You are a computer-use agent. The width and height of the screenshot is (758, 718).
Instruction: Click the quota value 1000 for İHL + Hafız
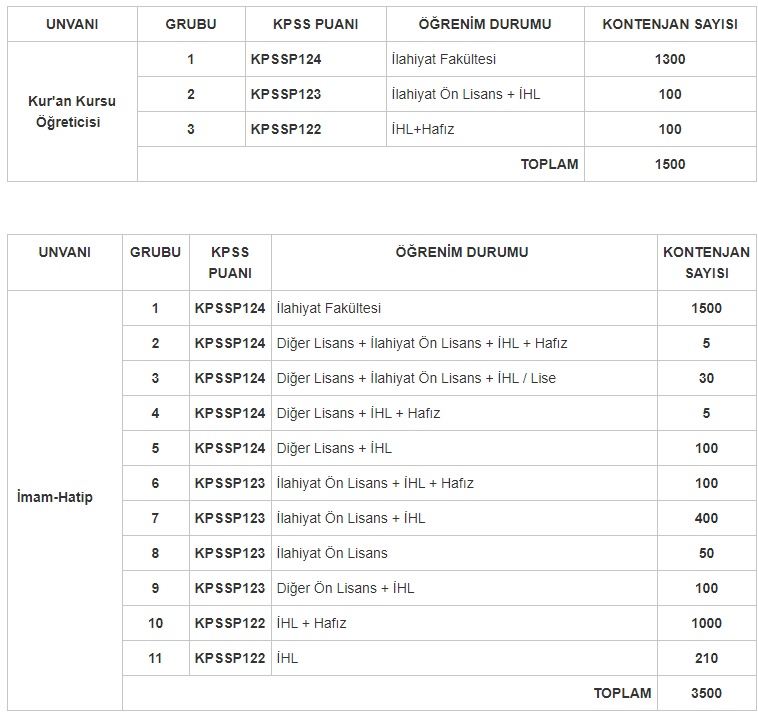click(x=706, y=623)
